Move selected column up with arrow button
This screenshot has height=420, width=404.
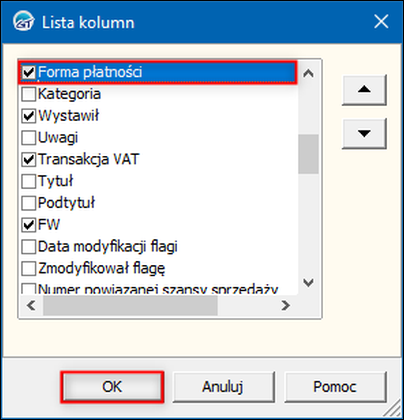point(364,90)
